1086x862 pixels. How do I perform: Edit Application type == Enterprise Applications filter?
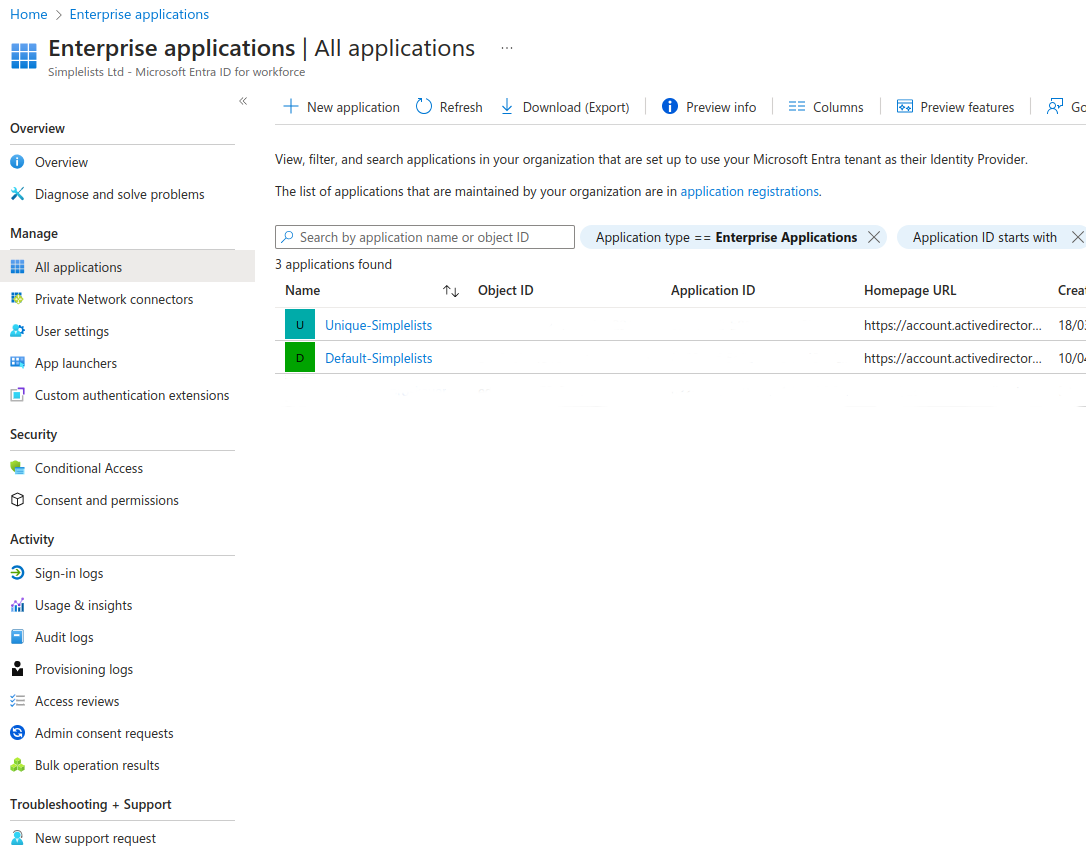[x=726, y=237]
